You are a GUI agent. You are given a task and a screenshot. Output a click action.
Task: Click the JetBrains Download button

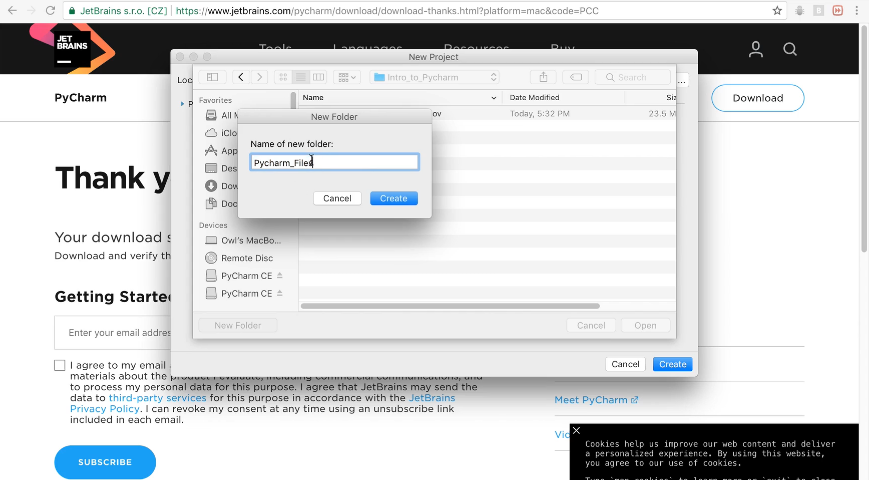coord(758,98)
